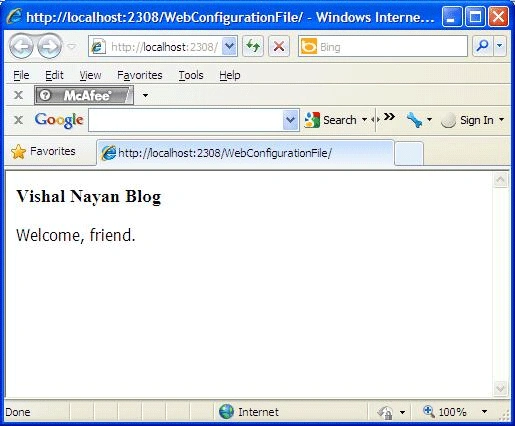Click the green Refresh arrows button

click(x=253, y=46)
